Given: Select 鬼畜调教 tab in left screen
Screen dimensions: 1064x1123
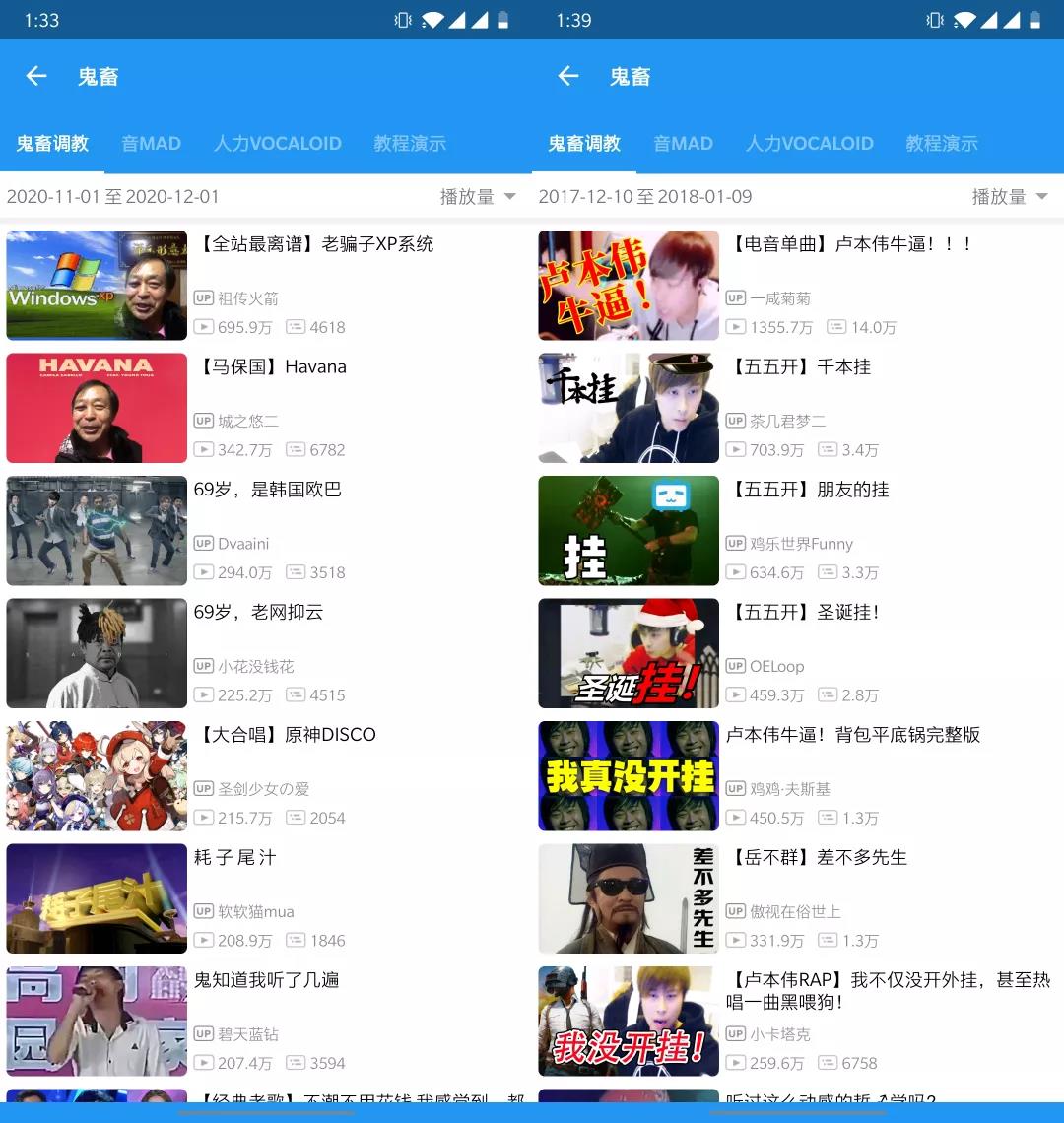Looking at the screenshot, I should click(x=52, y=143).
